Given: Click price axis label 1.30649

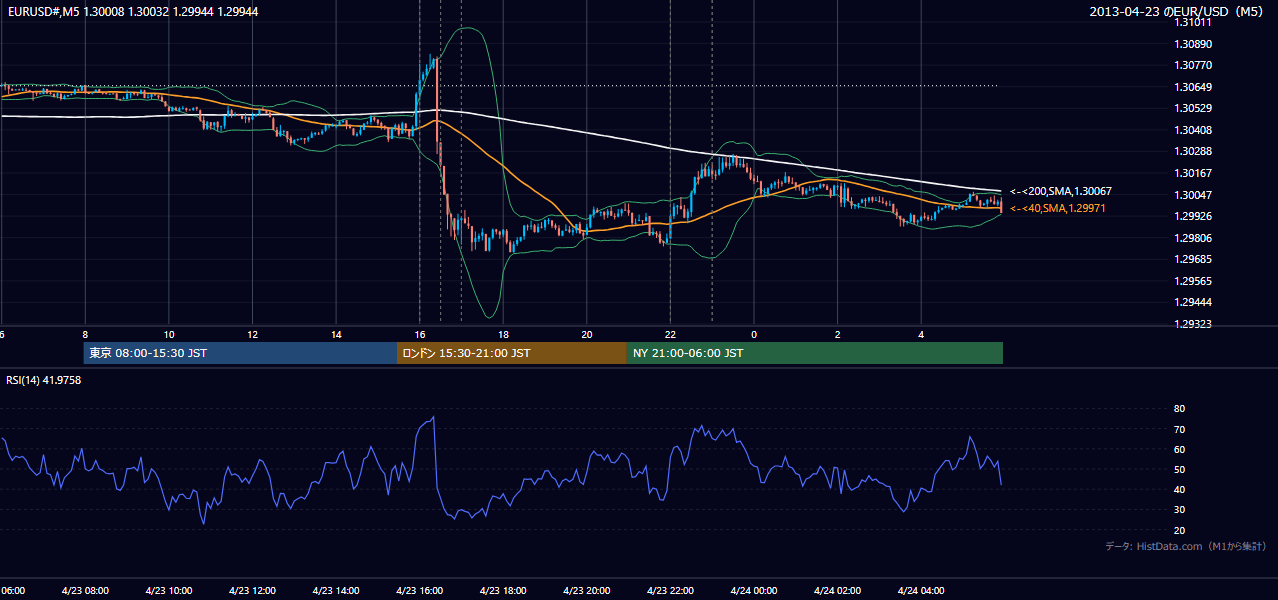Looking at the screenshot, I should pyautogui.click(x=1193, y=87).
